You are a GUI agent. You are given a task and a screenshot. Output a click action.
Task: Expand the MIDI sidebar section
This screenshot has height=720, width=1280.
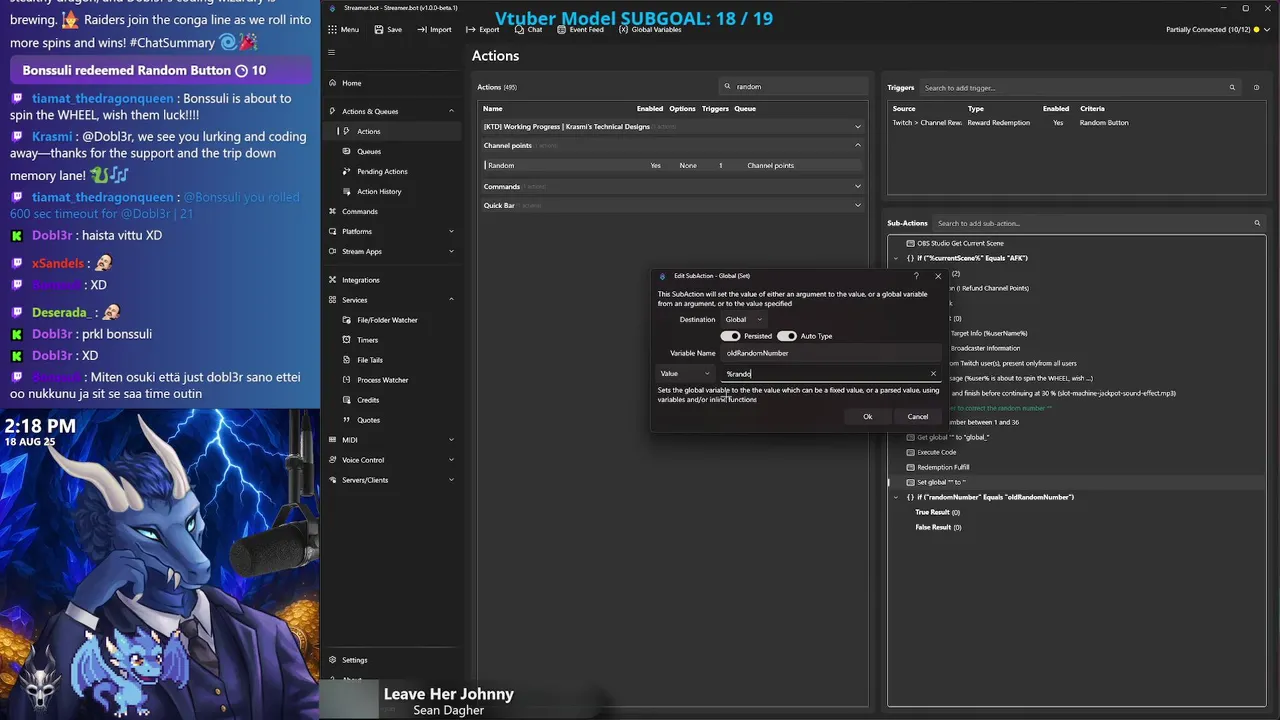451,440
